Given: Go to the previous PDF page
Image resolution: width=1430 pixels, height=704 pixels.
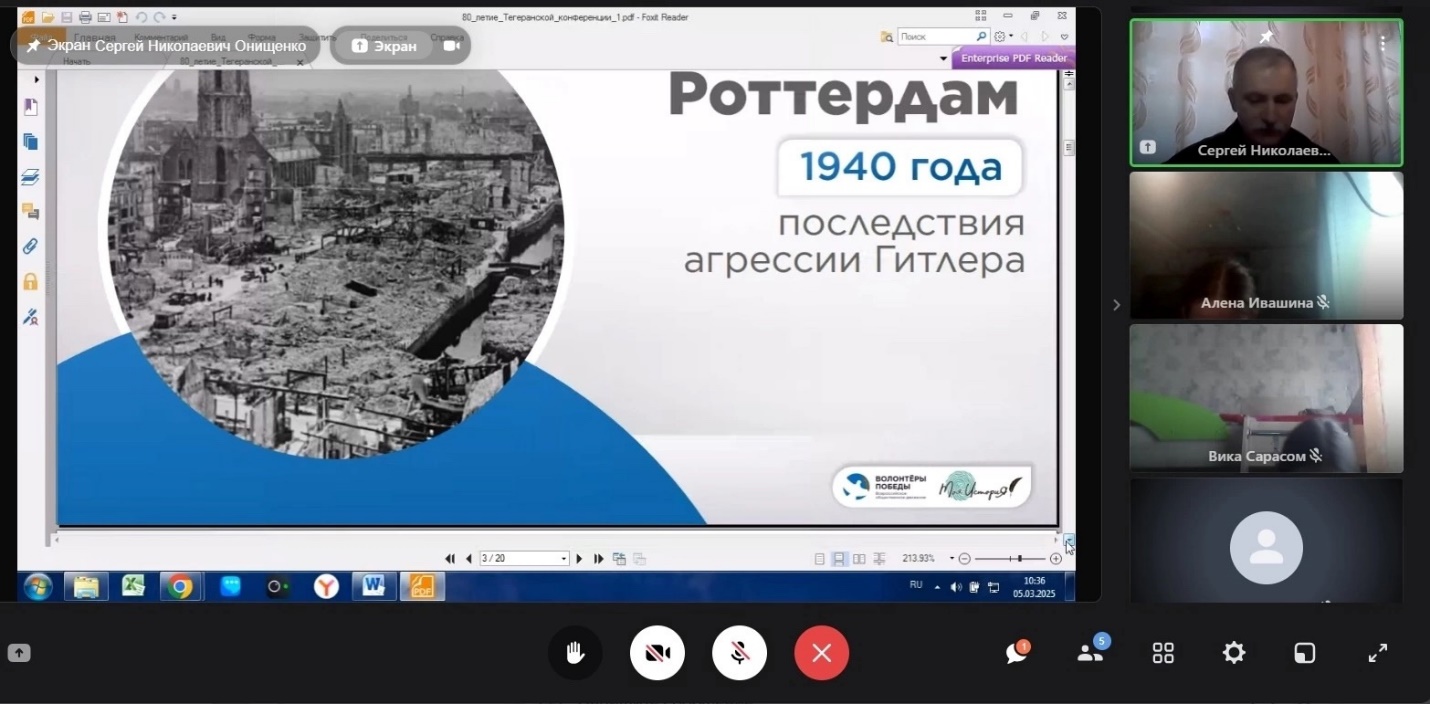Looking at the screenshot, I should 468,559.
